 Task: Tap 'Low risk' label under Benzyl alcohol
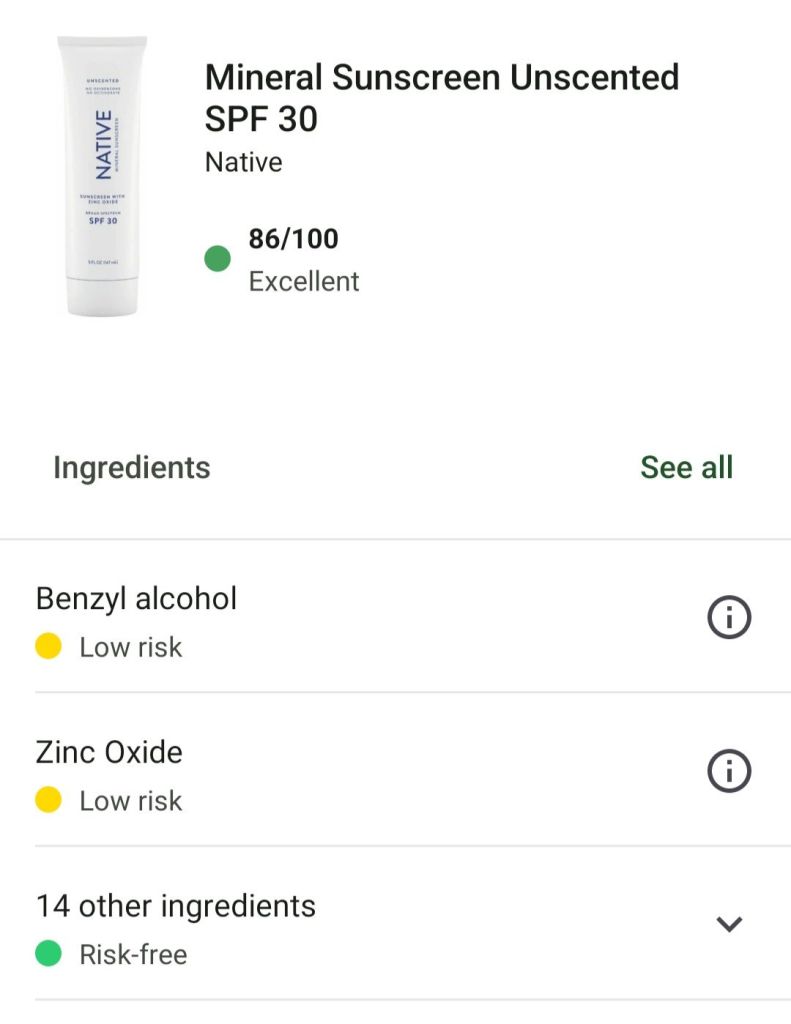(x=131, y=647)
